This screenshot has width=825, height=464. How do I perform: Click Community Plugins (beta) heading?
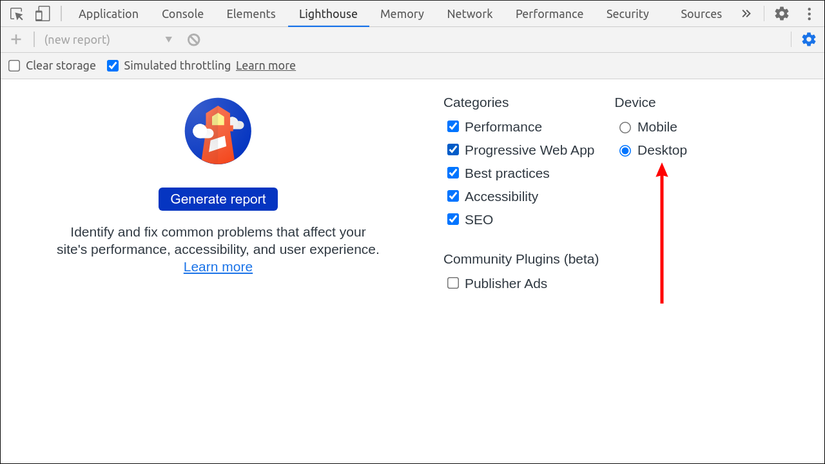click(521, 259)
